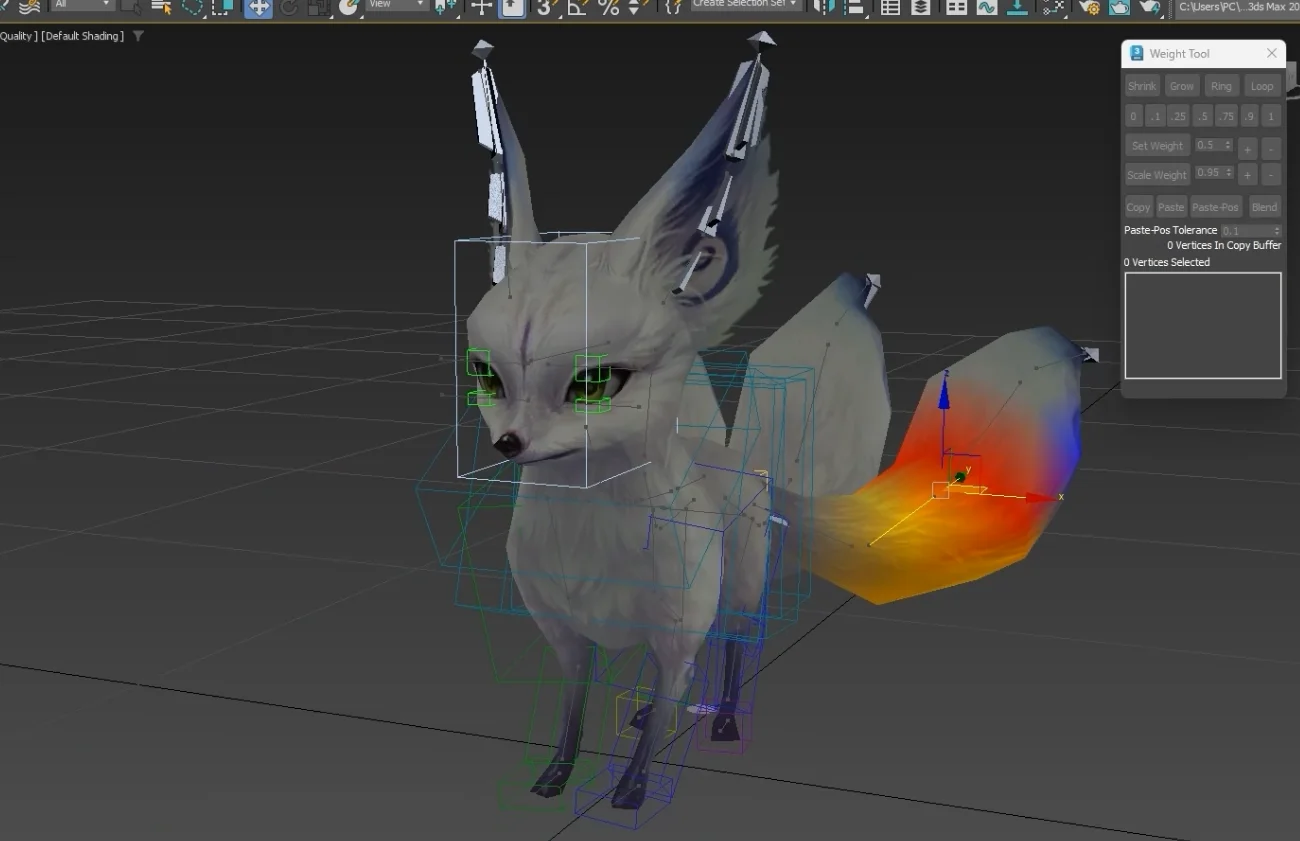Open the Layer Explorer stacked-layers icon
The width and height of the screenshot is (1300, 841).
tap(921, 7)
